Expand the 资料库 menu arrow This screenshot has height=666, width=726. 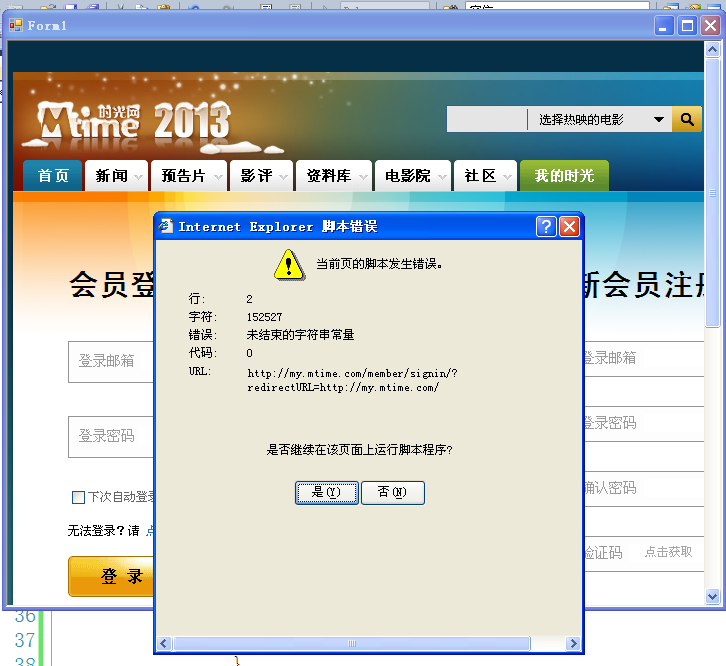point(362,177)
